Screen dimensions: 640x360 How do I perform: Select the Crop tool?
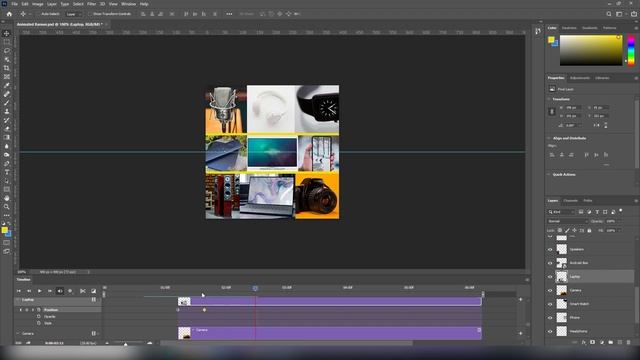click(x=7, y=68)
